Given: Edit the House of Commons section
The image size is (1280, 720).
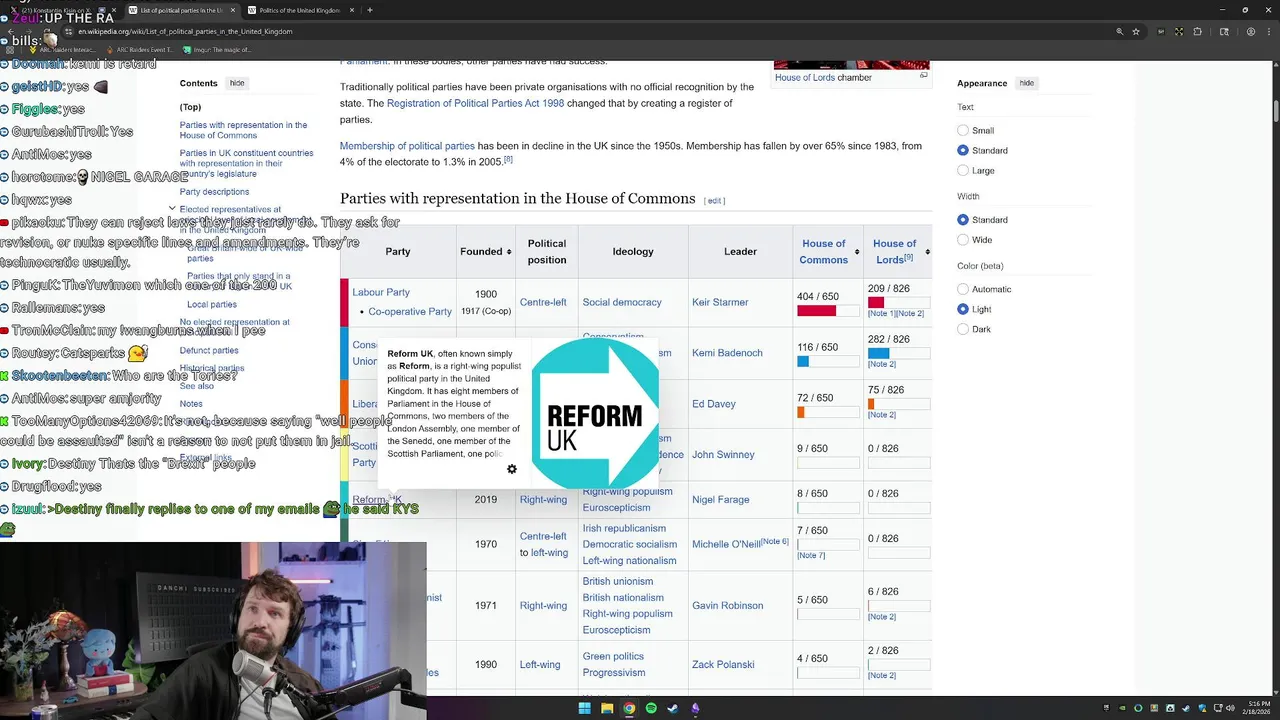Looking at the screenshot, I should point(714,200).
